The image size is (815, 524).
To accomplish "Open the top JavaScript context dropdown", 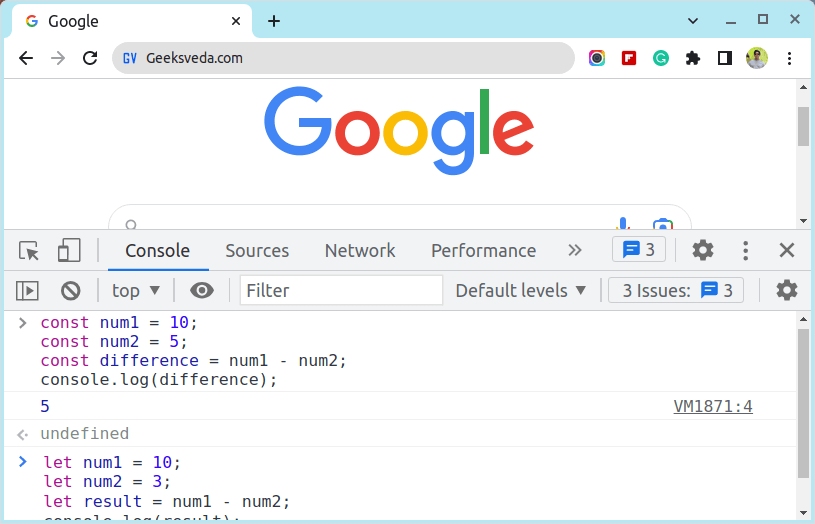I will coord(136,291).
